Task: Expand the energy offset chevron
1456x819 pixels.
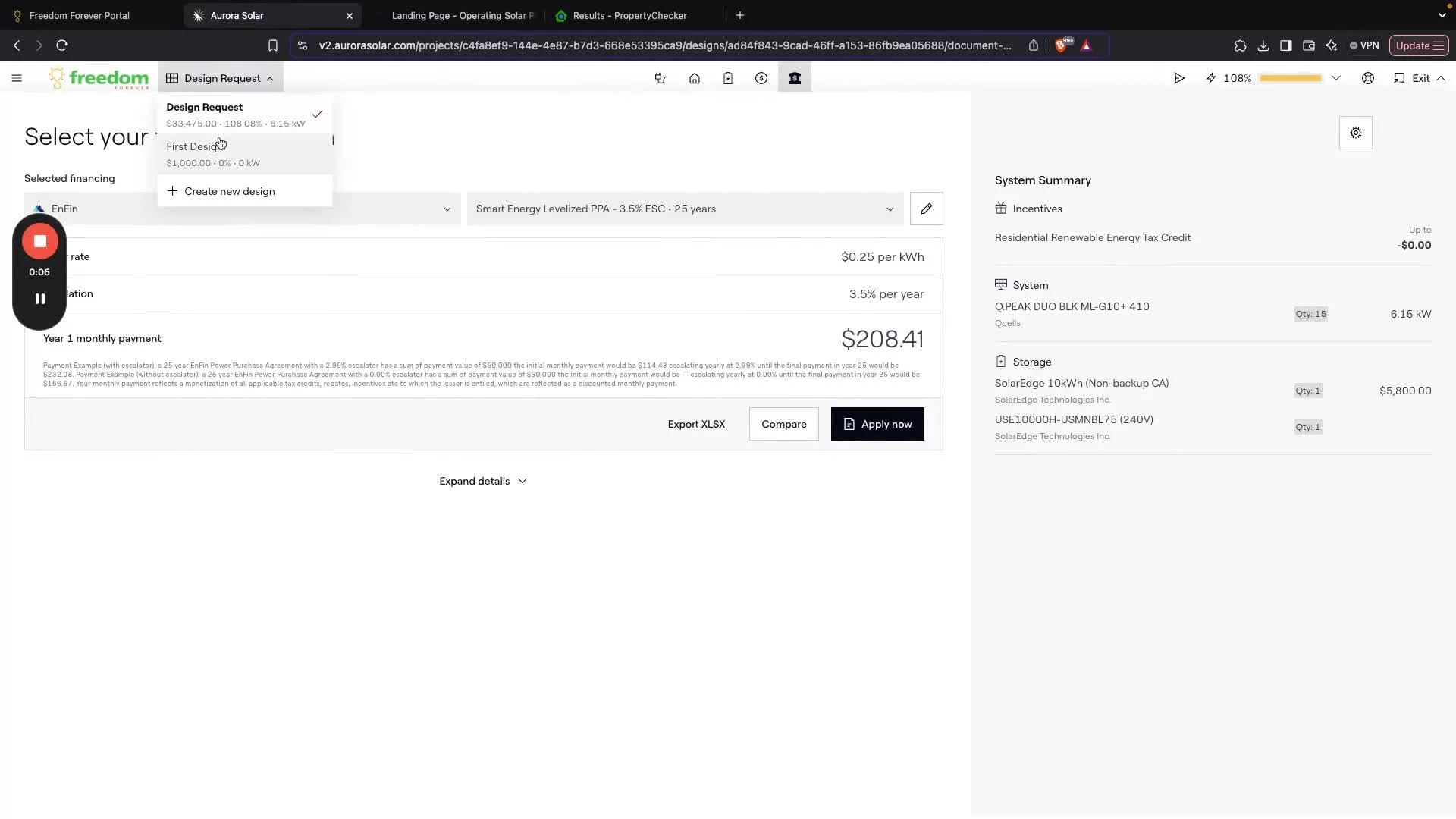Action: pos(1336,78)
